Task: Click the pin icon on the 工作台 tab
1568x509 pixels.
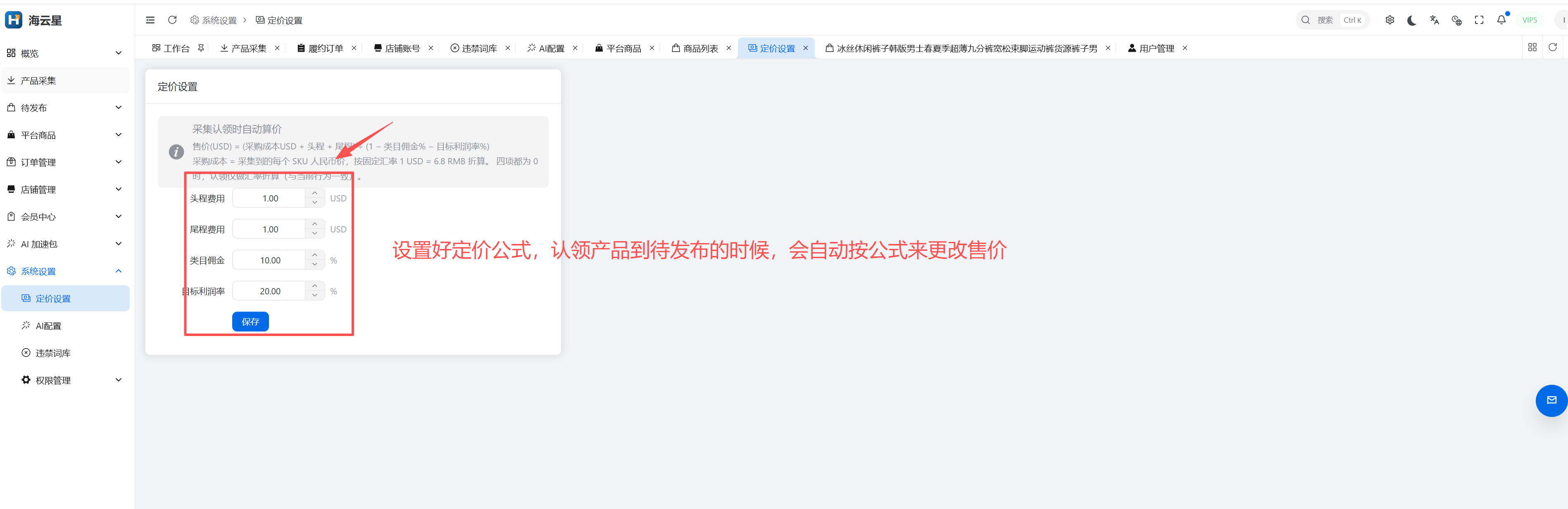Action: (x=201, y=48)
